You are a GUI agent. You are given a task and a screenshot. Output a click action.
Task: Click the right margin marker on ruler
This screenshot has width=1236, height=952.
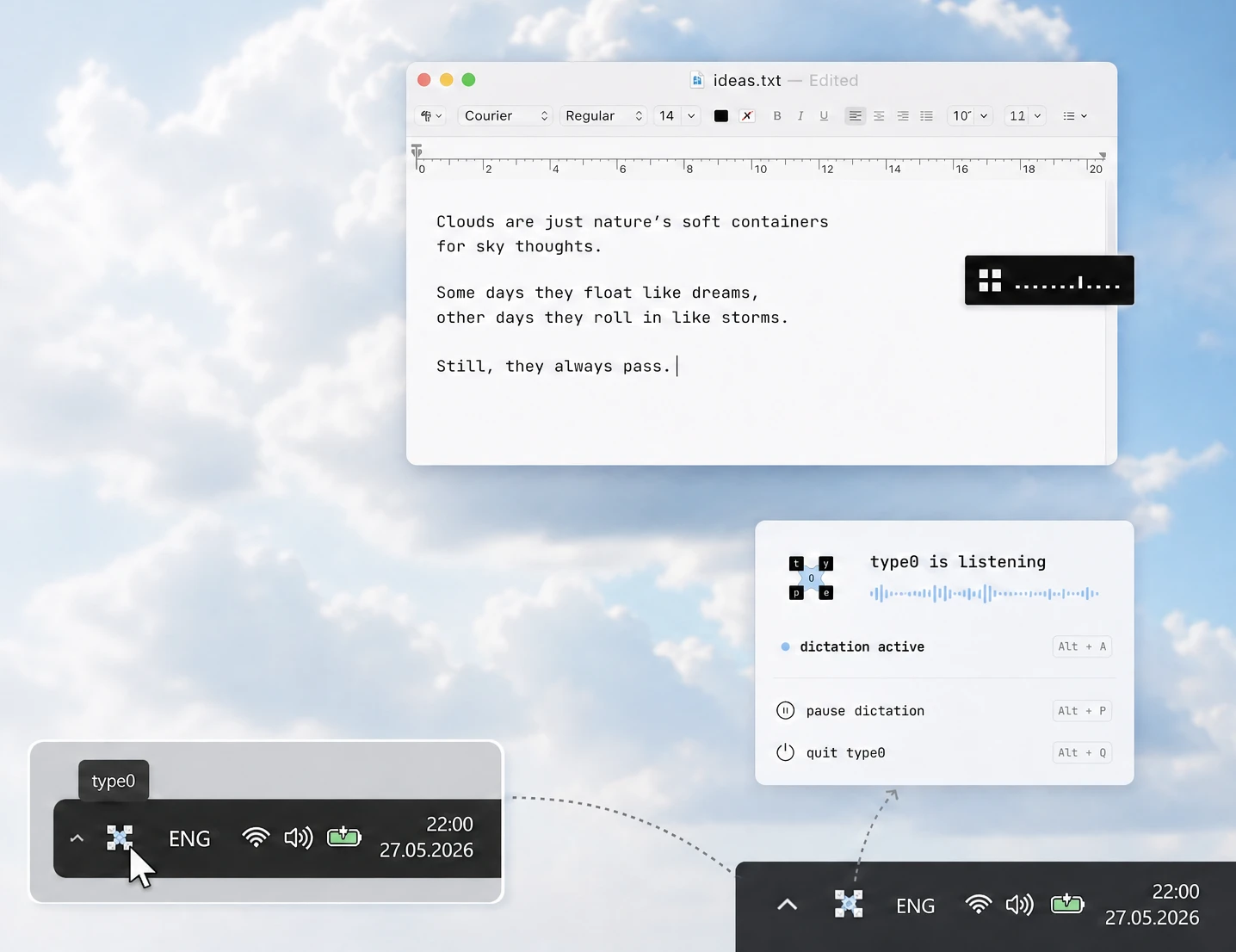1102,156
